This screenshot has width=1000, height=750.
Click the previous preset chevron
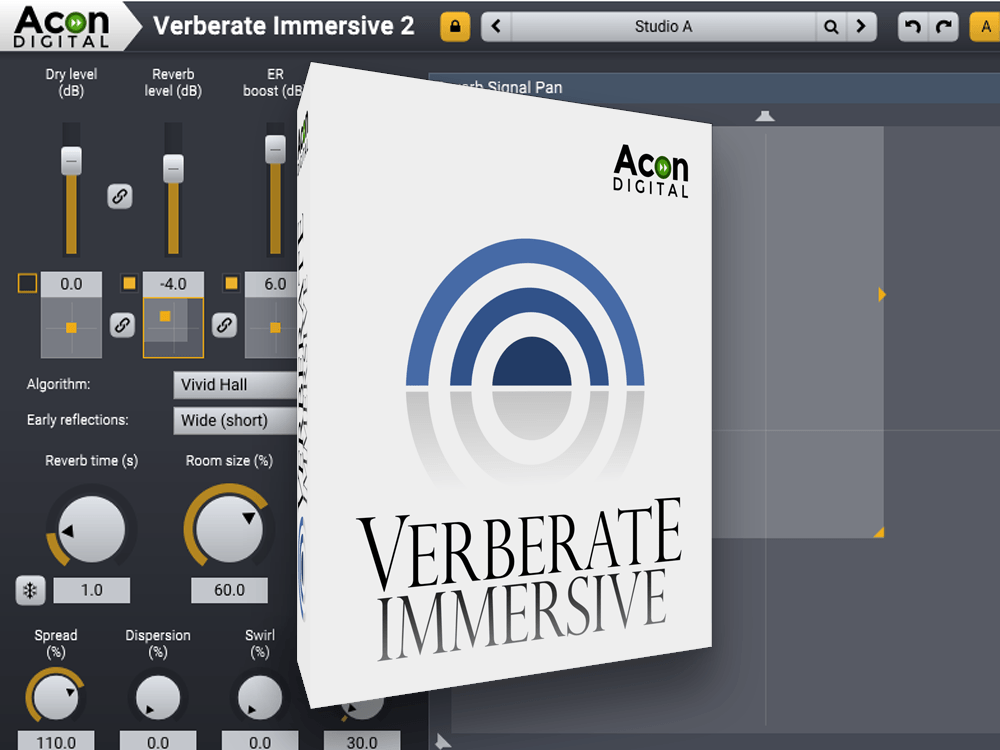pos(497,26)
